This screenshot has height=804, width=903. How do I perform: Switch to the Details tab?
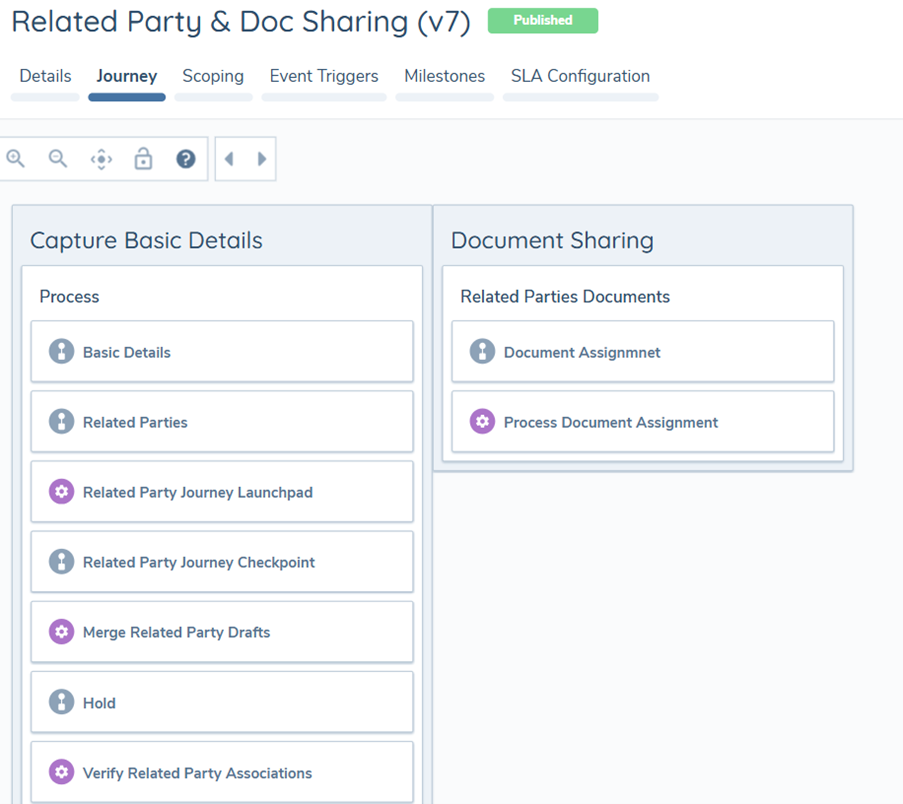coord(45,77)
